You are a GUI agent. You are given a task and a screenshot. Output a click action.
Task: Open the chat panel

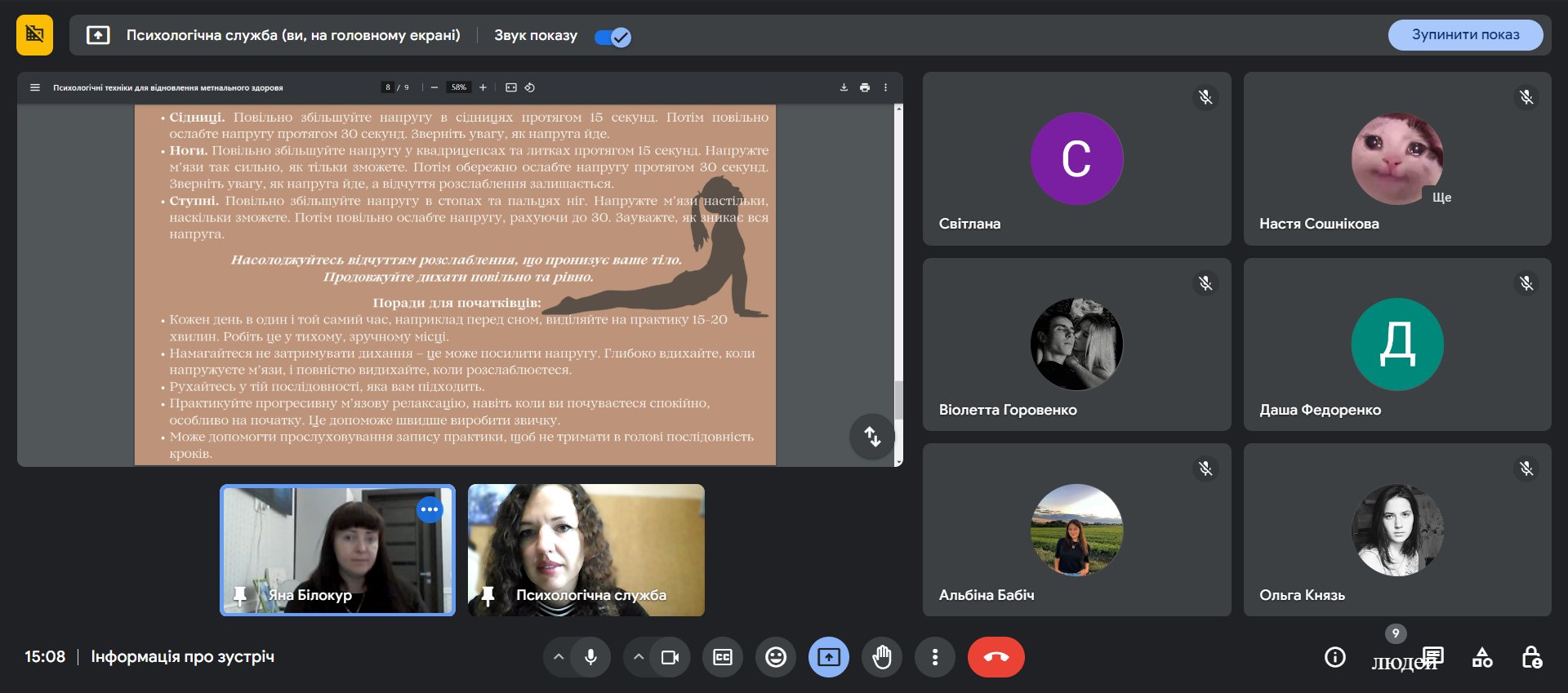click(x=1433, y=656)
